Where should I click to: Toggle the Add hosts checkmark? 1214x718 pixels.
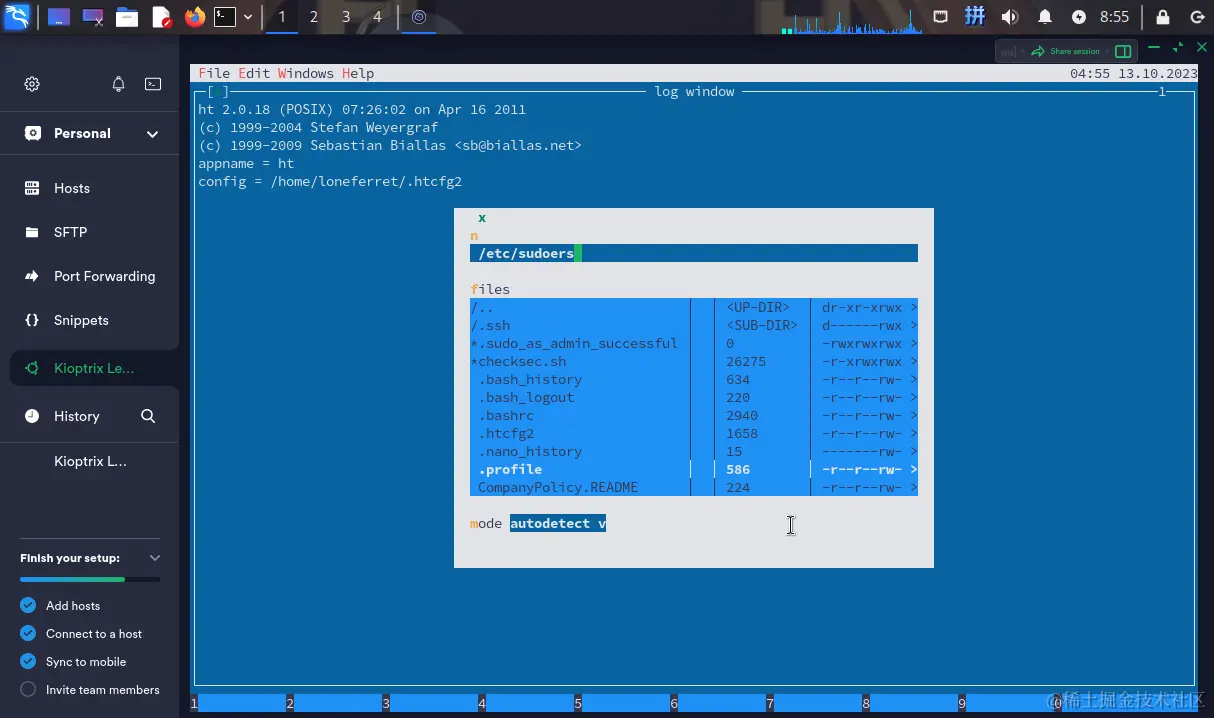28,606
